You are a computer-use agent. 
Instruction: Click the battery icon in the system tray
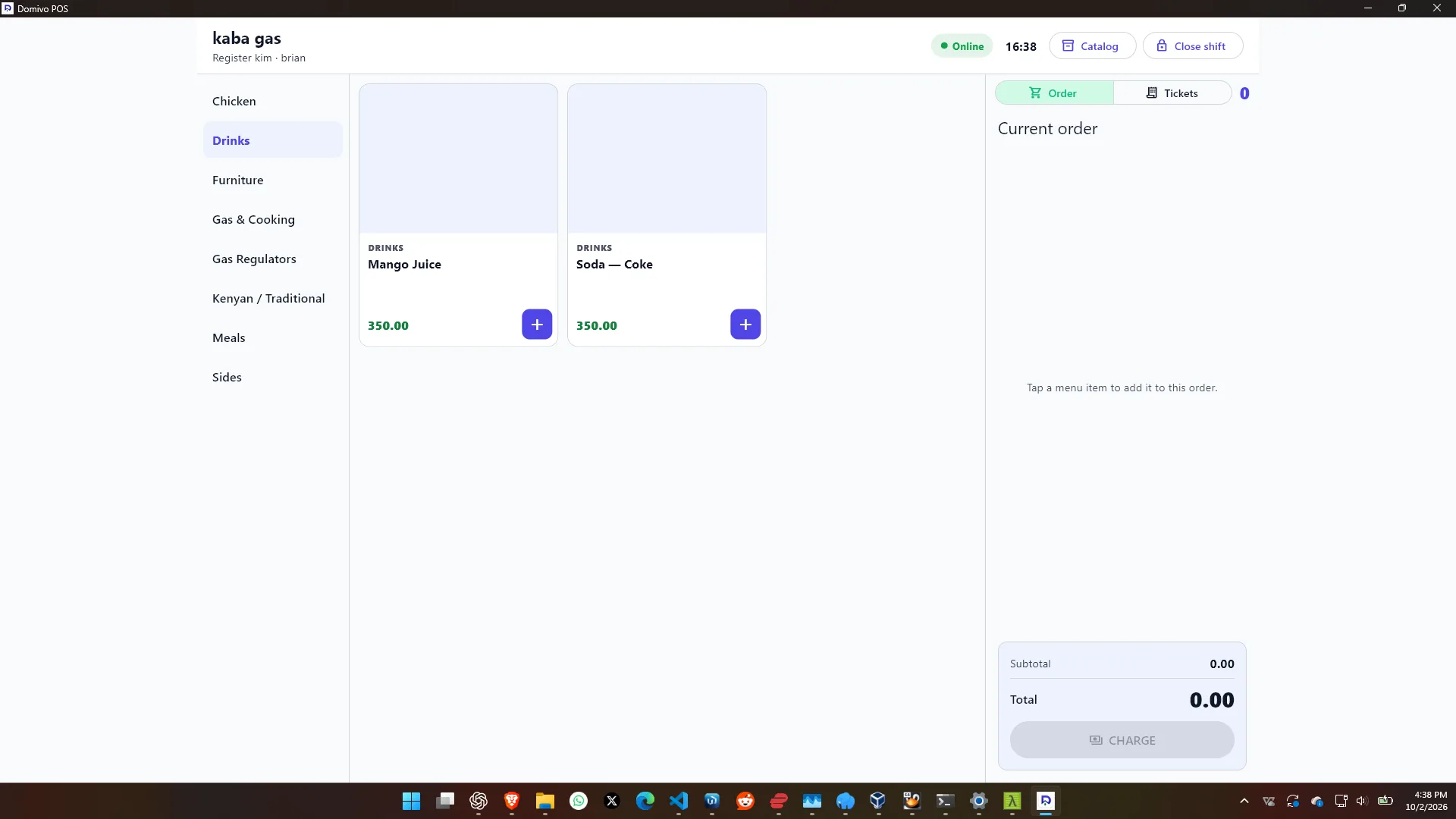point(1385,801)
